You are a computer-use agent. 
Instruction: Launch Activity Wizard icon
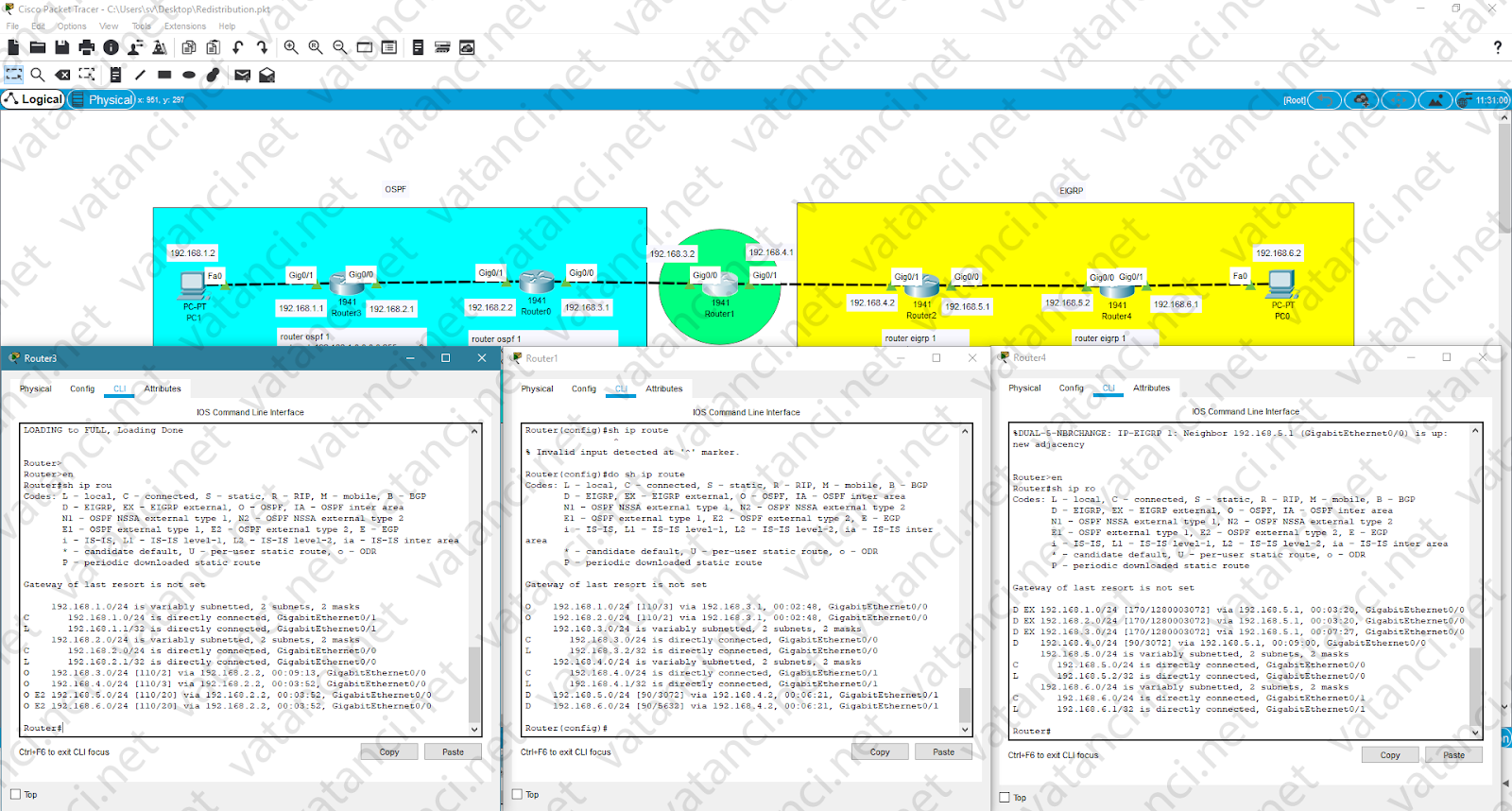[x=136, y=47]
